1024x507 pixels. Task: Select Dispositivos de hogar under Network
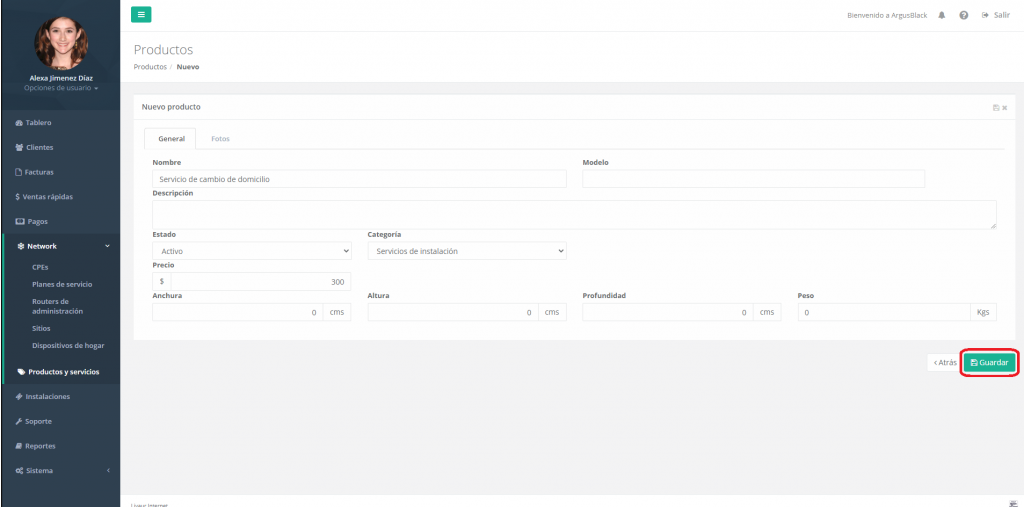[68, 346]
